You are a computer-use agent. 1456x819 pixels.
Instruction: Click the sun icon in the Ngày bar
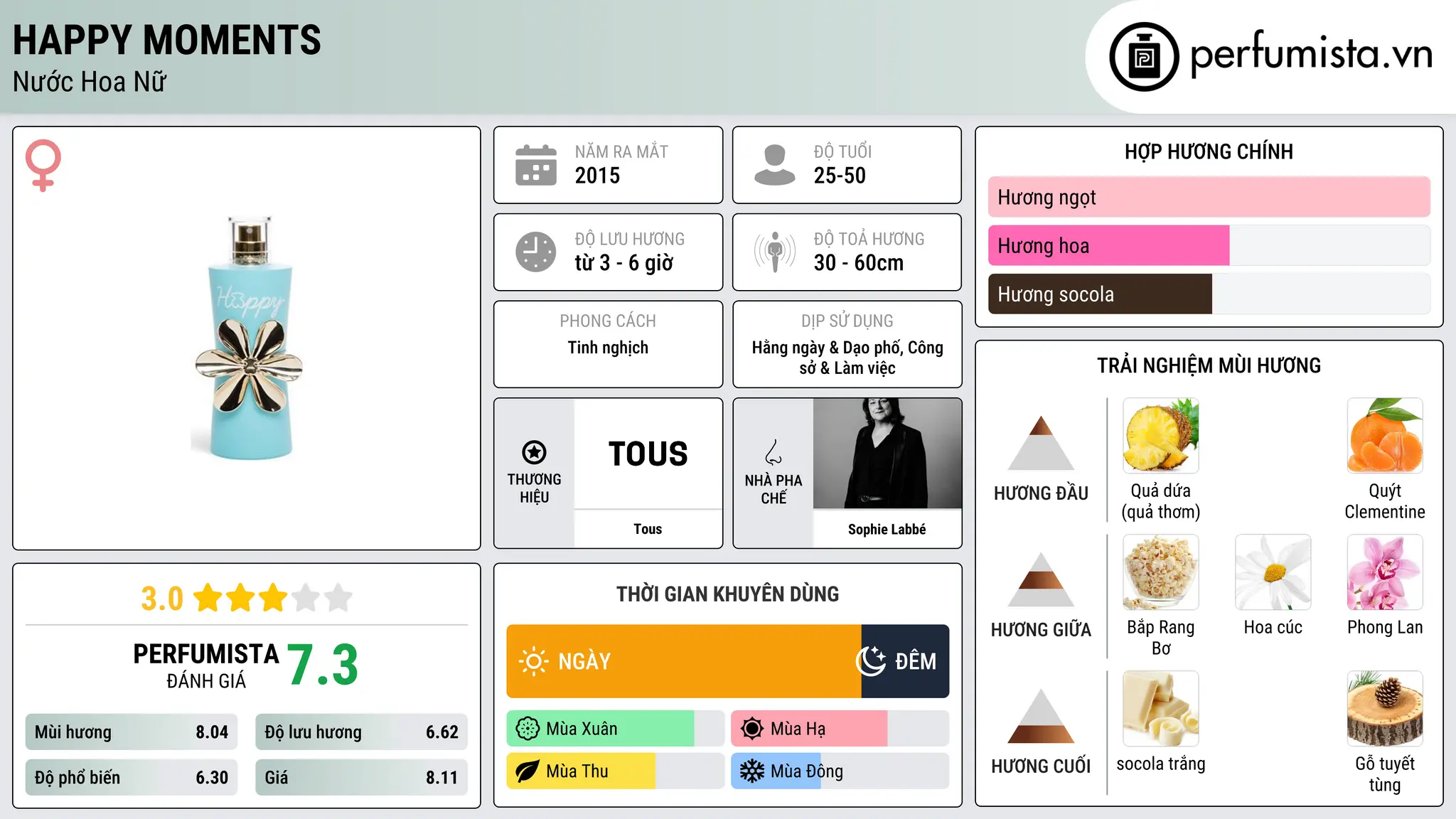pos(533,661)
